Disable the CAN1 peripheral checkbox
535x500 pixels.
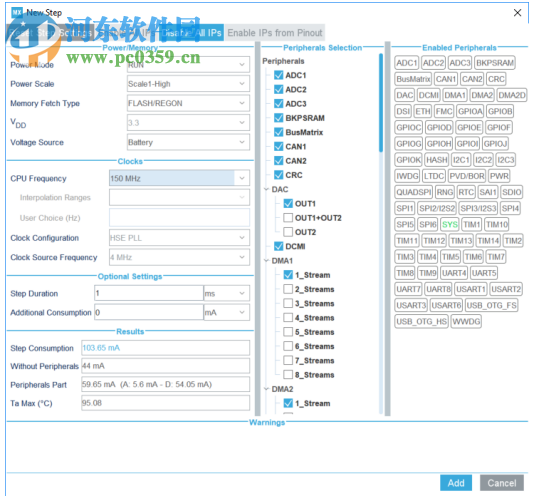click(x=278, y=146)
